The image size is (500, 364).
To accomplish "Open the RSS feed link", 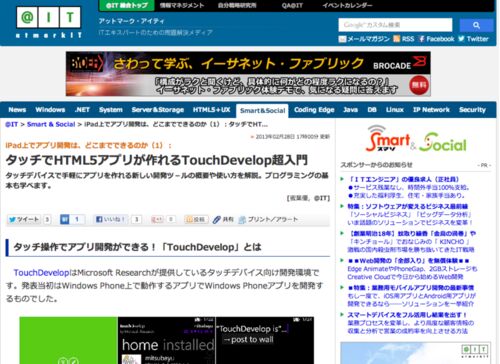I will 404,39.
